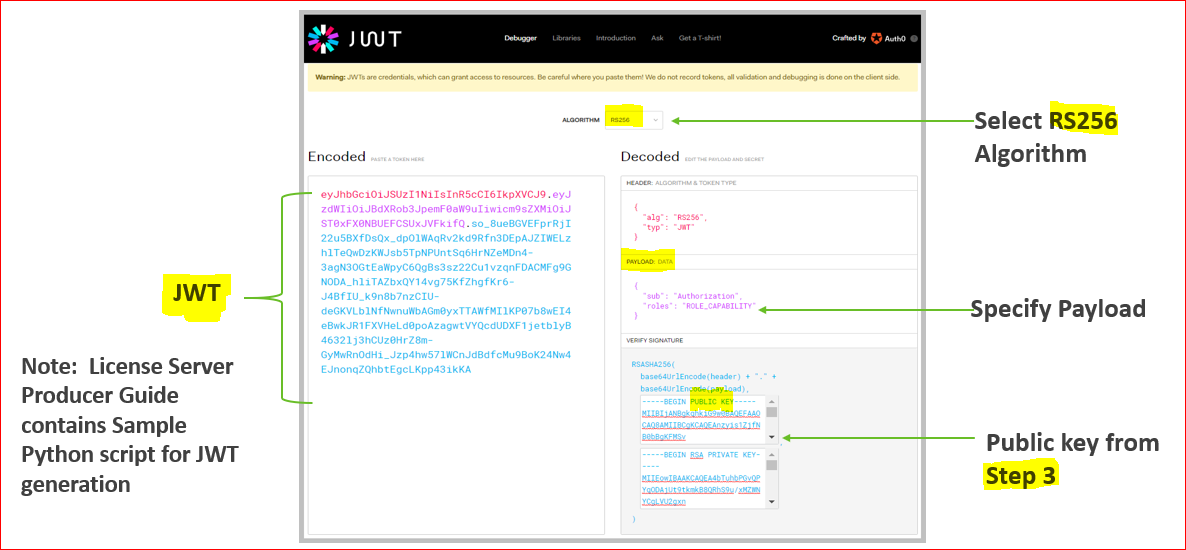
Task: Click the PAYLOAD: DATA label
Action: pyautogui.click(x=648, y=262)
